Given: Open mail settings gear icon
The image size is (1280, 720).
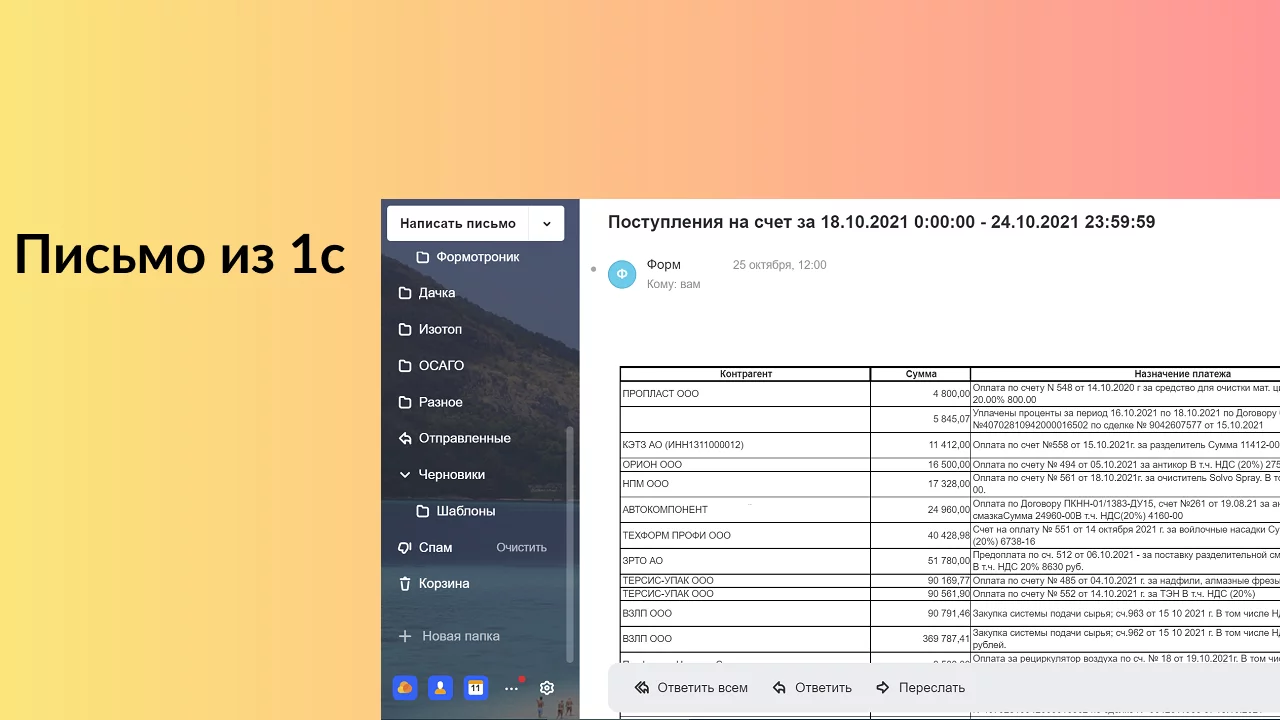Looking at the screenshot, I should pos(547,688).
